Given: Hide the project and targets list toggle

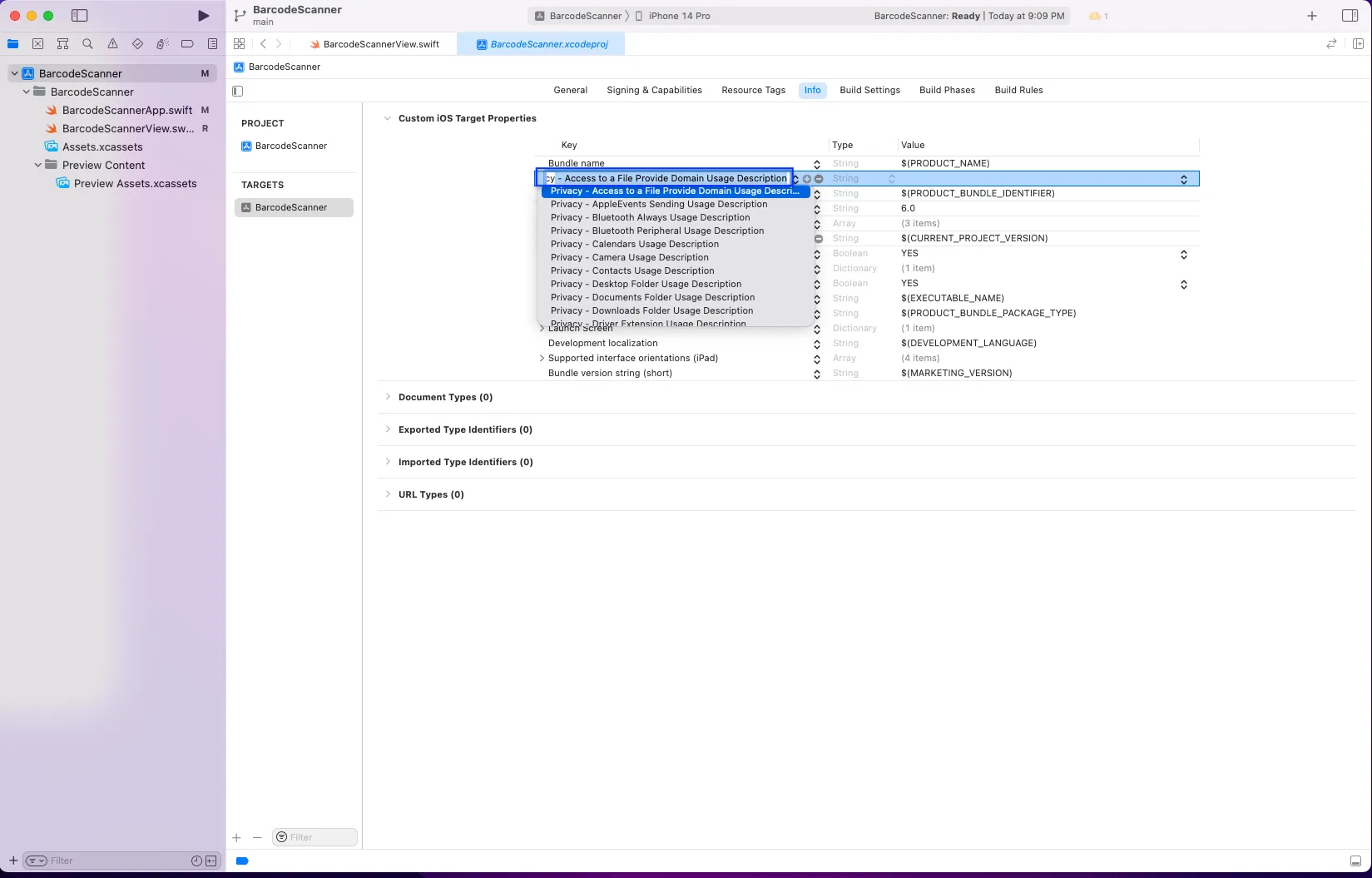Looking at the screenshot, I should (x=238, y=91).
